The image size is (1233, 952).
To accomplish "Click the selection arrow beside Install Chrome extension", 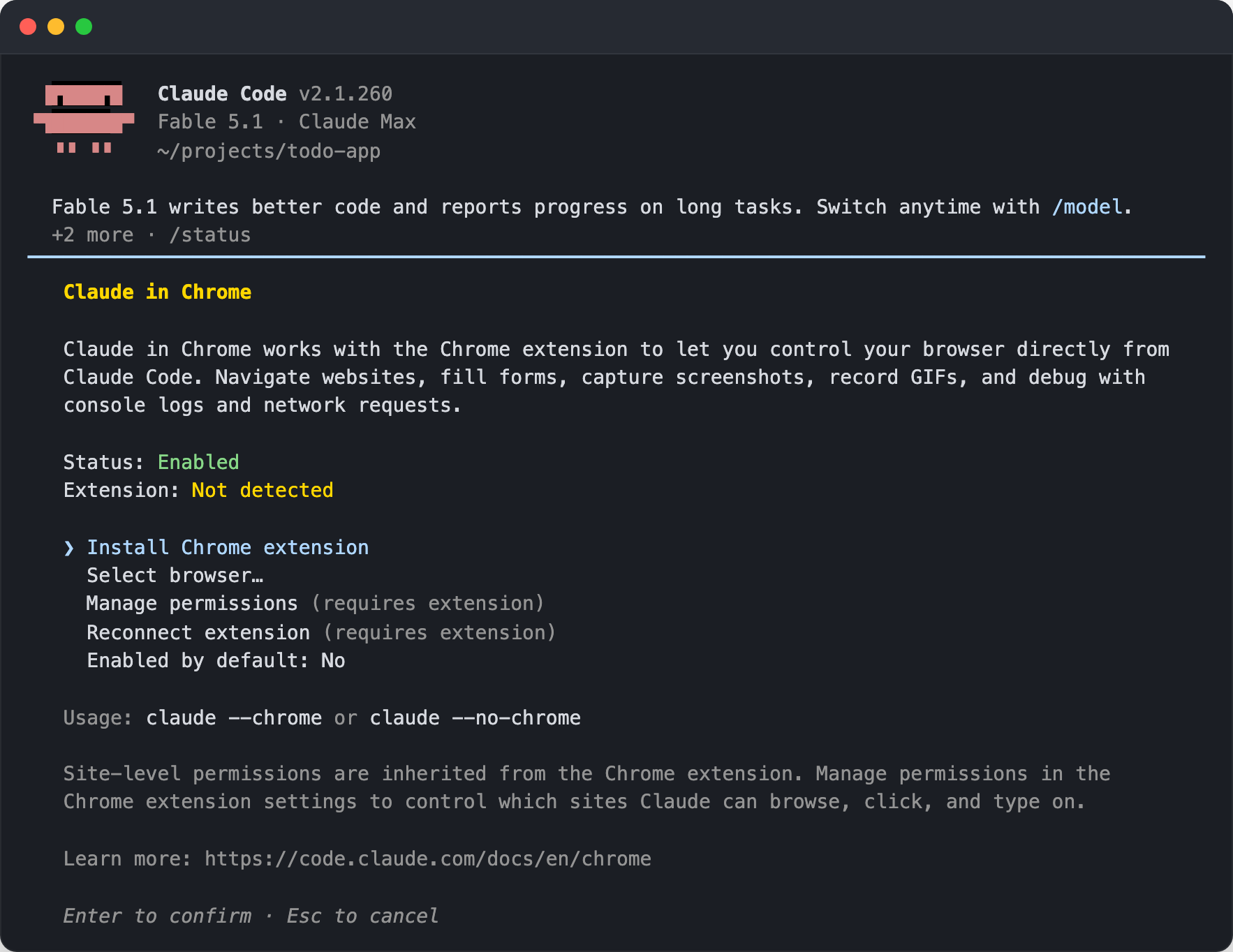I will 68,548.
